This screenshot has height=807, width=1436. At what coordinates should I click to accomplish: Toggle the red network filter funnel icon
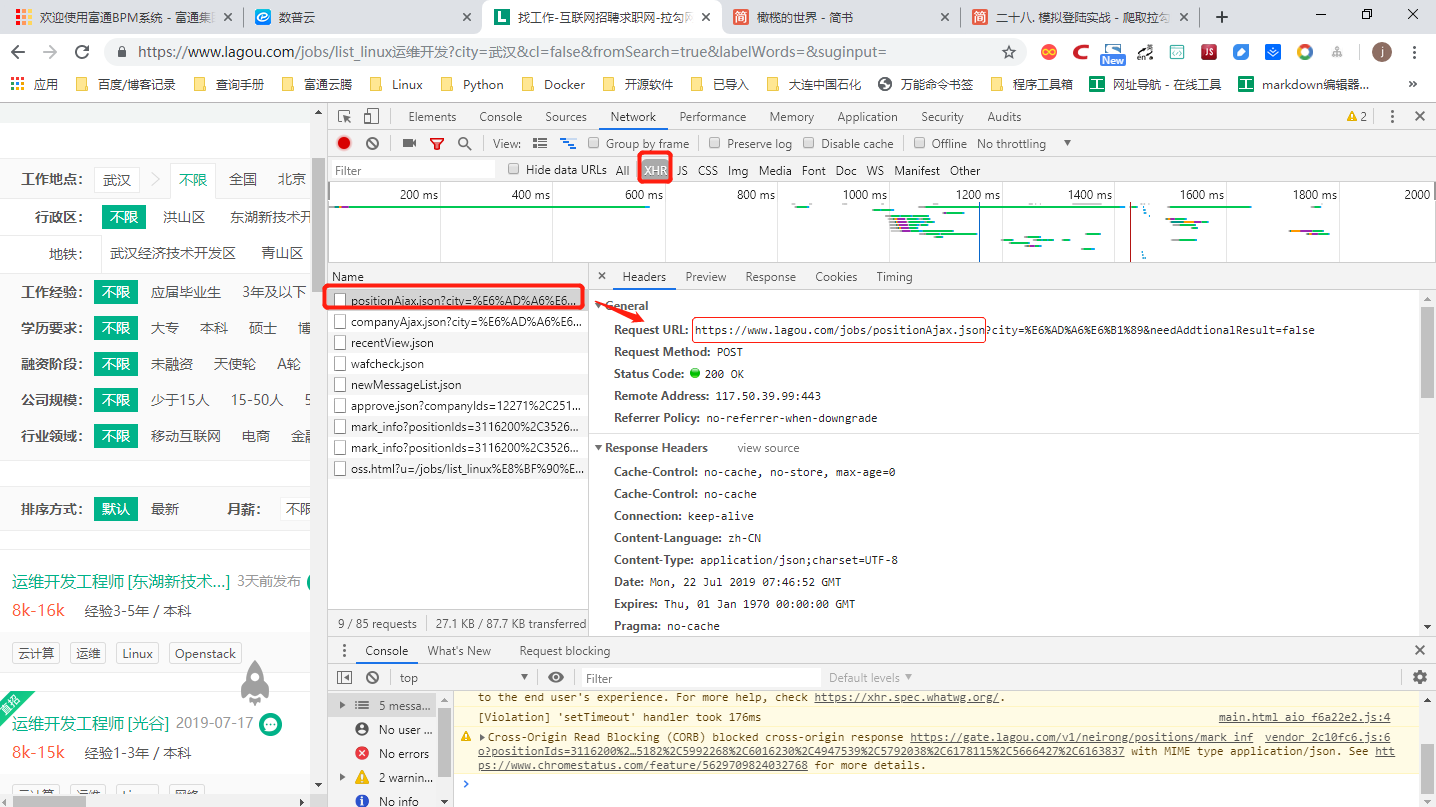pyautogui.click(x=437, y=144)
